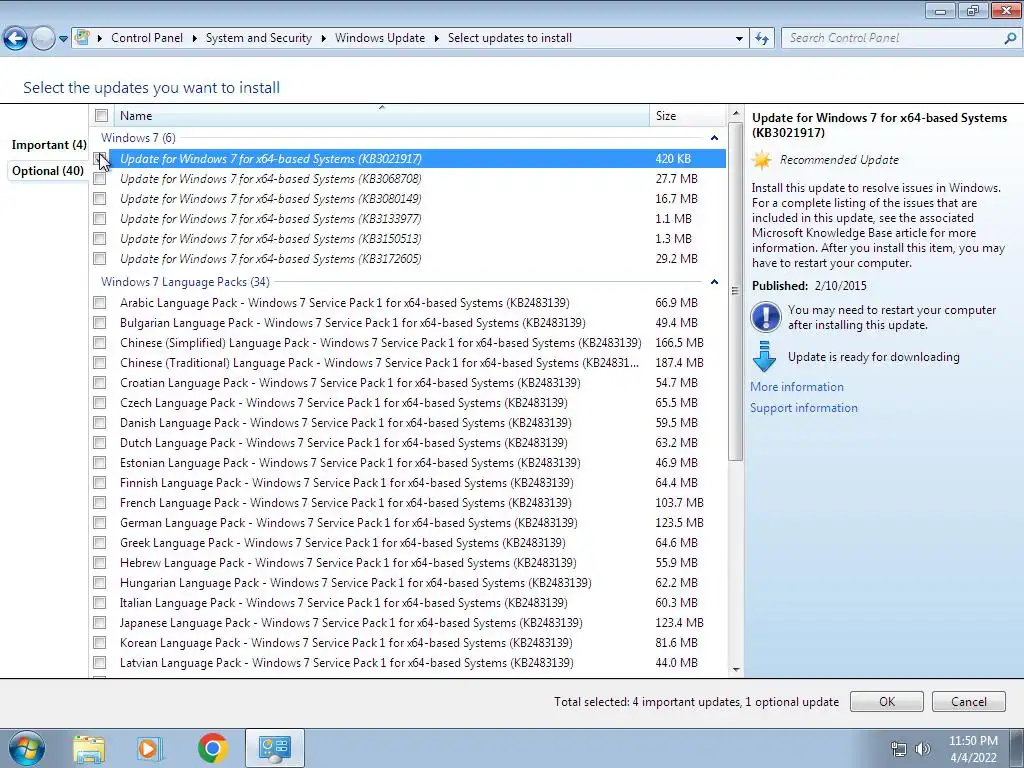Click the Recommended Update star icon
The image size is (1024, 768).
tap(761, 159)
